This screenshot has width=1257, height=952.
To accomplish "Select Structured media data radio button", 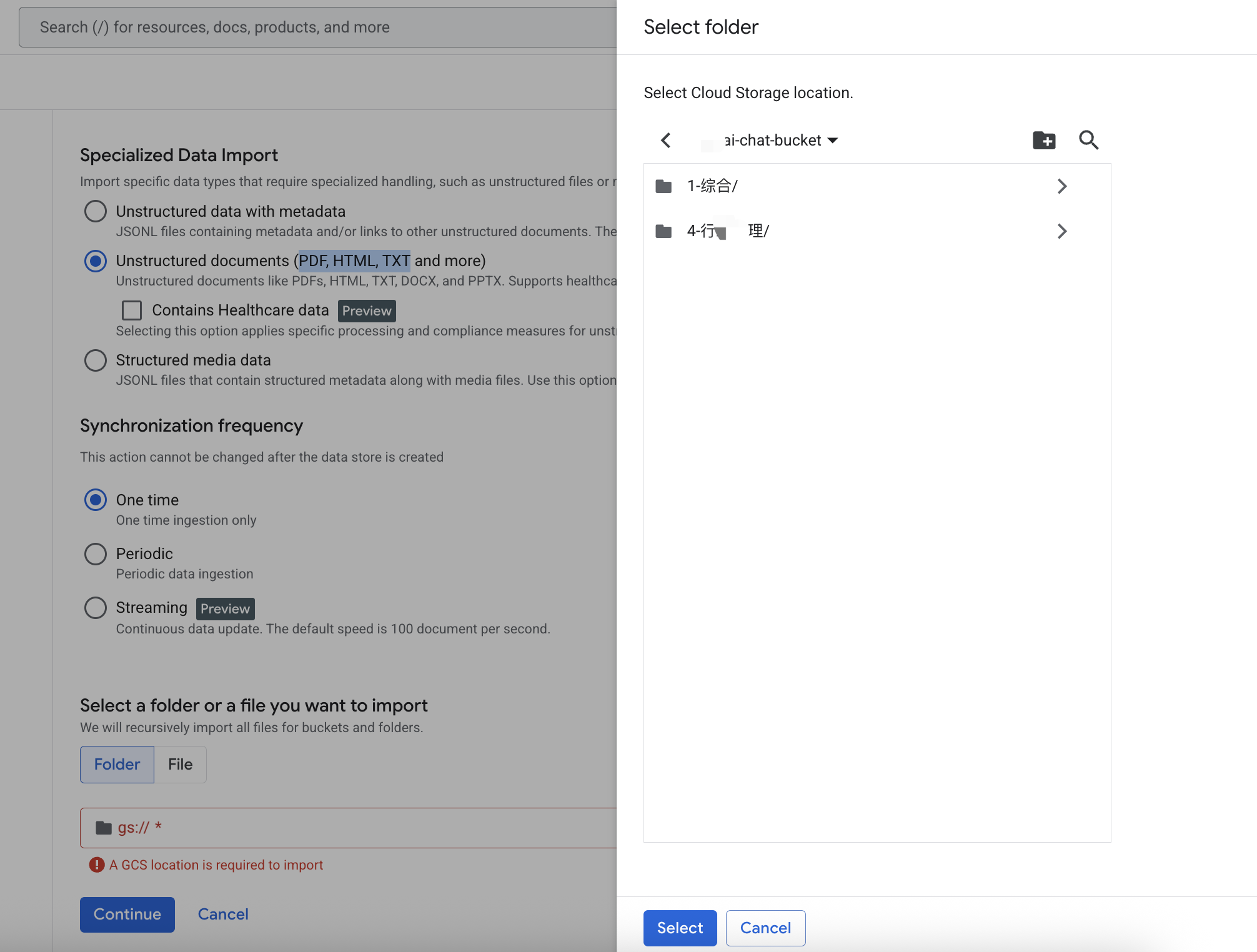I will (96, 360).
